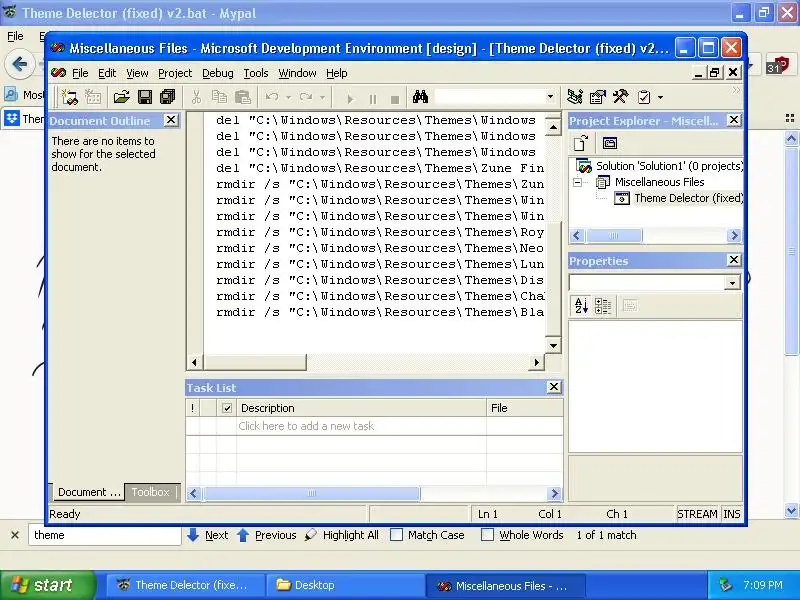This screenshot has height=600, width=800.
Task: Open the Tools menu
Action: (x=256, y=73)
